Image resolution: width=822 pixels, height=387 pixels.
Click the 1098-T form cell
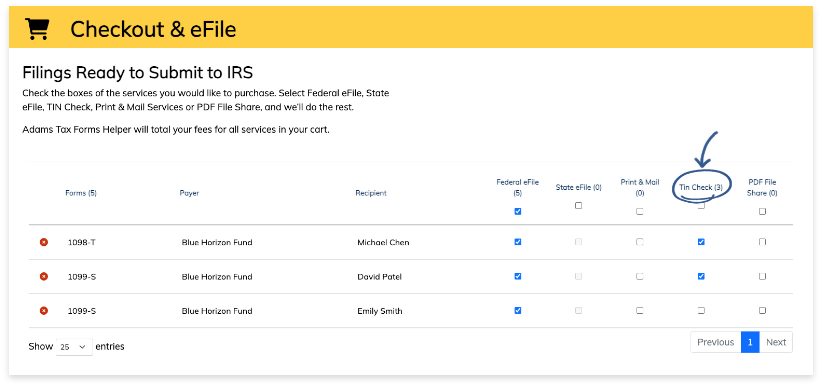click(82, 242)
